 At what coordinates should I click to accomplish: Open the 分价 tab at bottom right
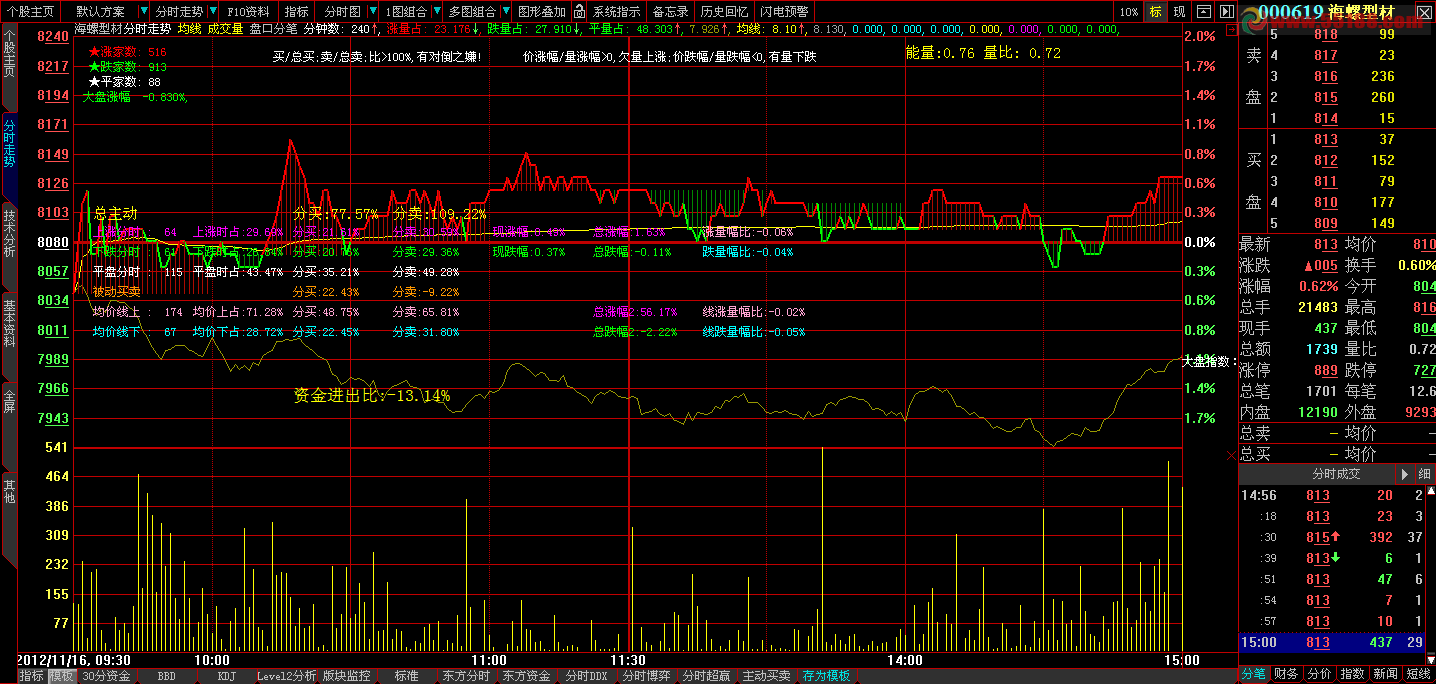click(x=1320, y=674)
